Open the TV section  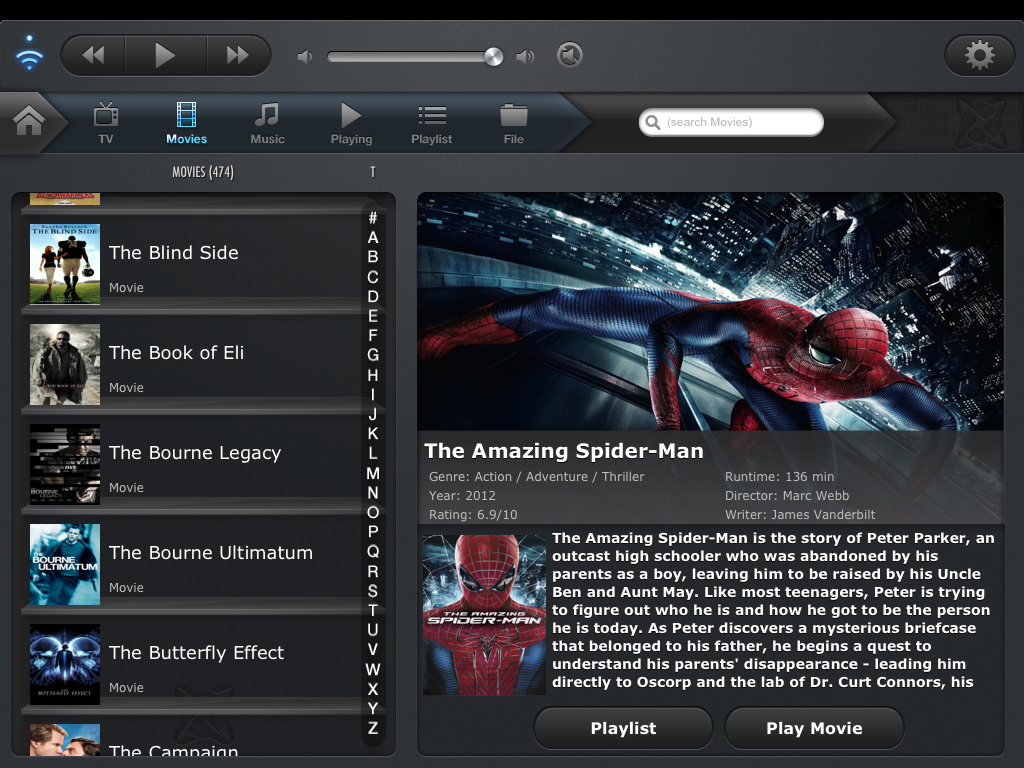point(106,124)
